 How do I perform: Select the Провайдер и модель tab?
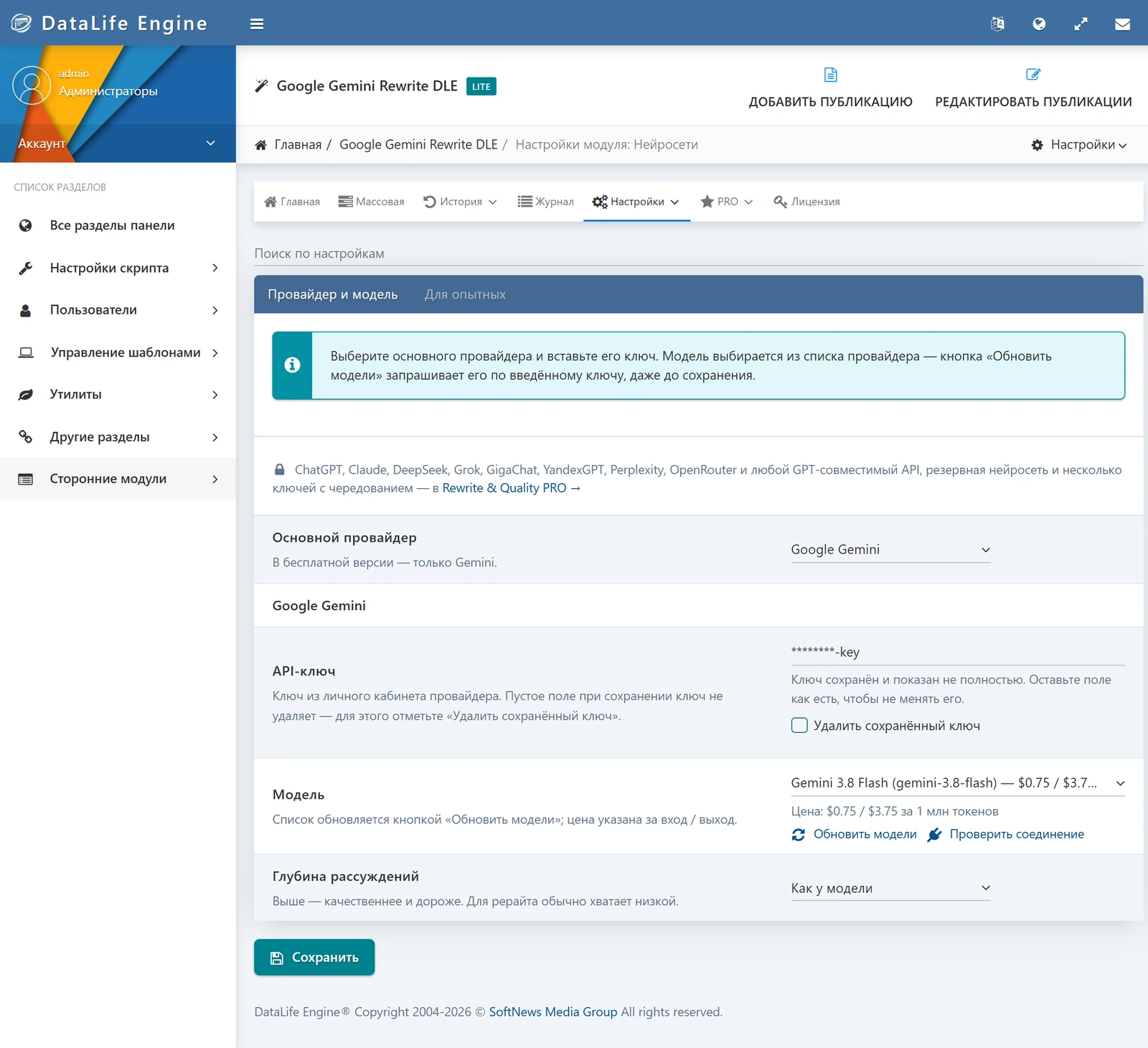[x=333, y=294]
